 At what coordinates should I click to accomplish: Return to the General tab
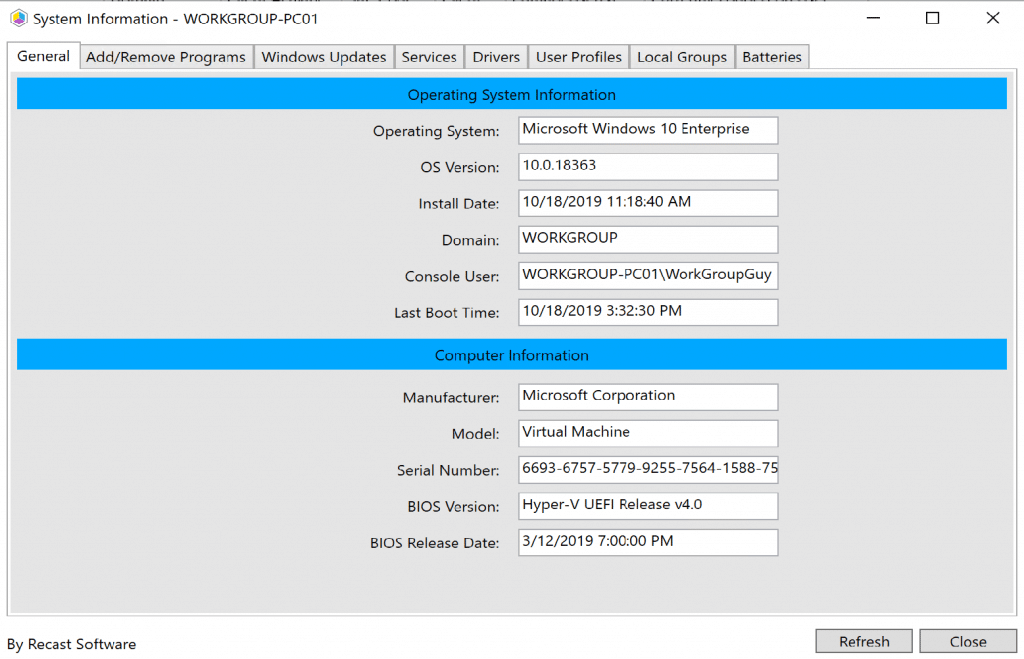43,57
